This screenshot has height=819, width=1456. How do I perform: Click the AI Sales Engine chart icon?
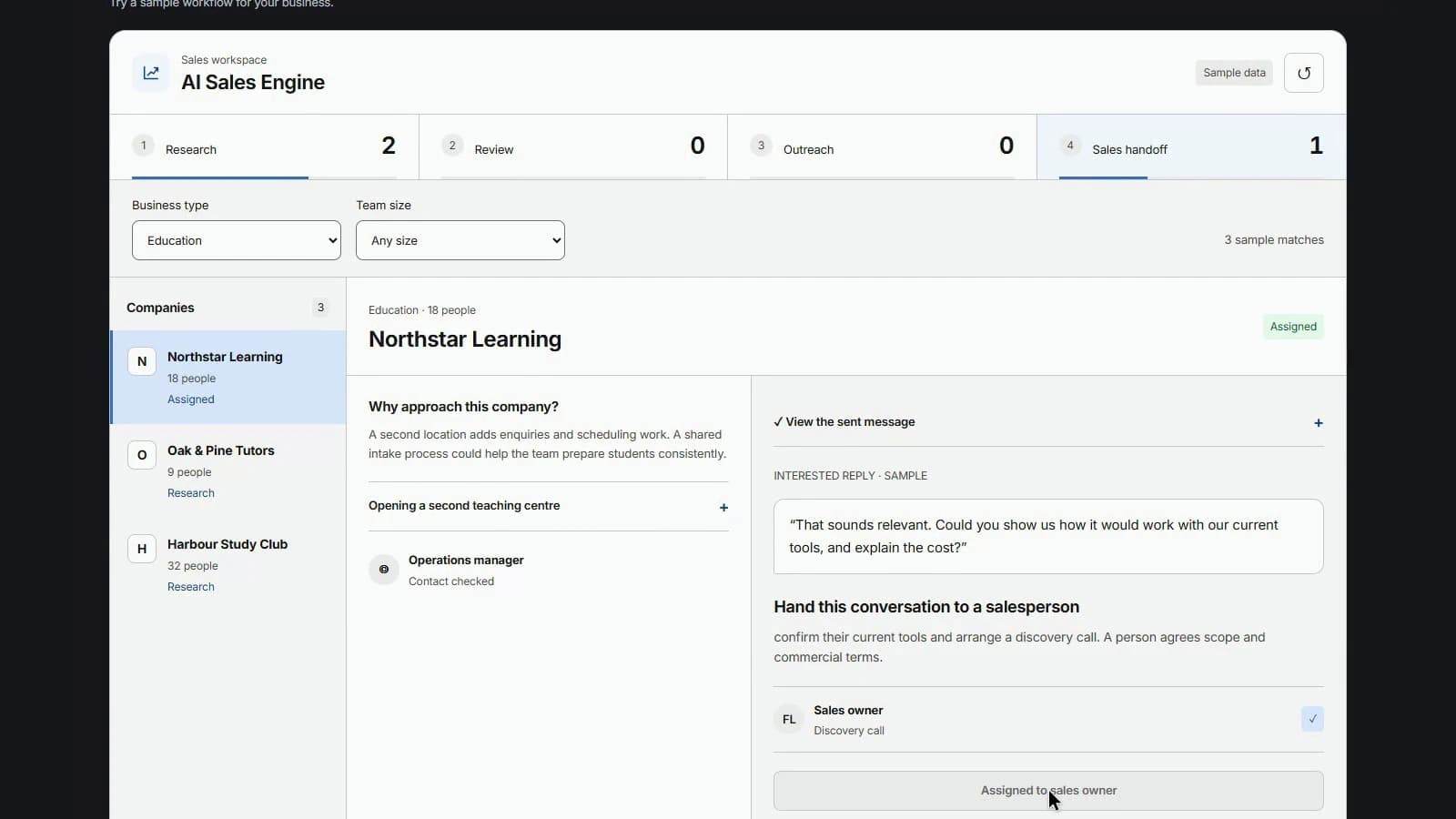151,73
